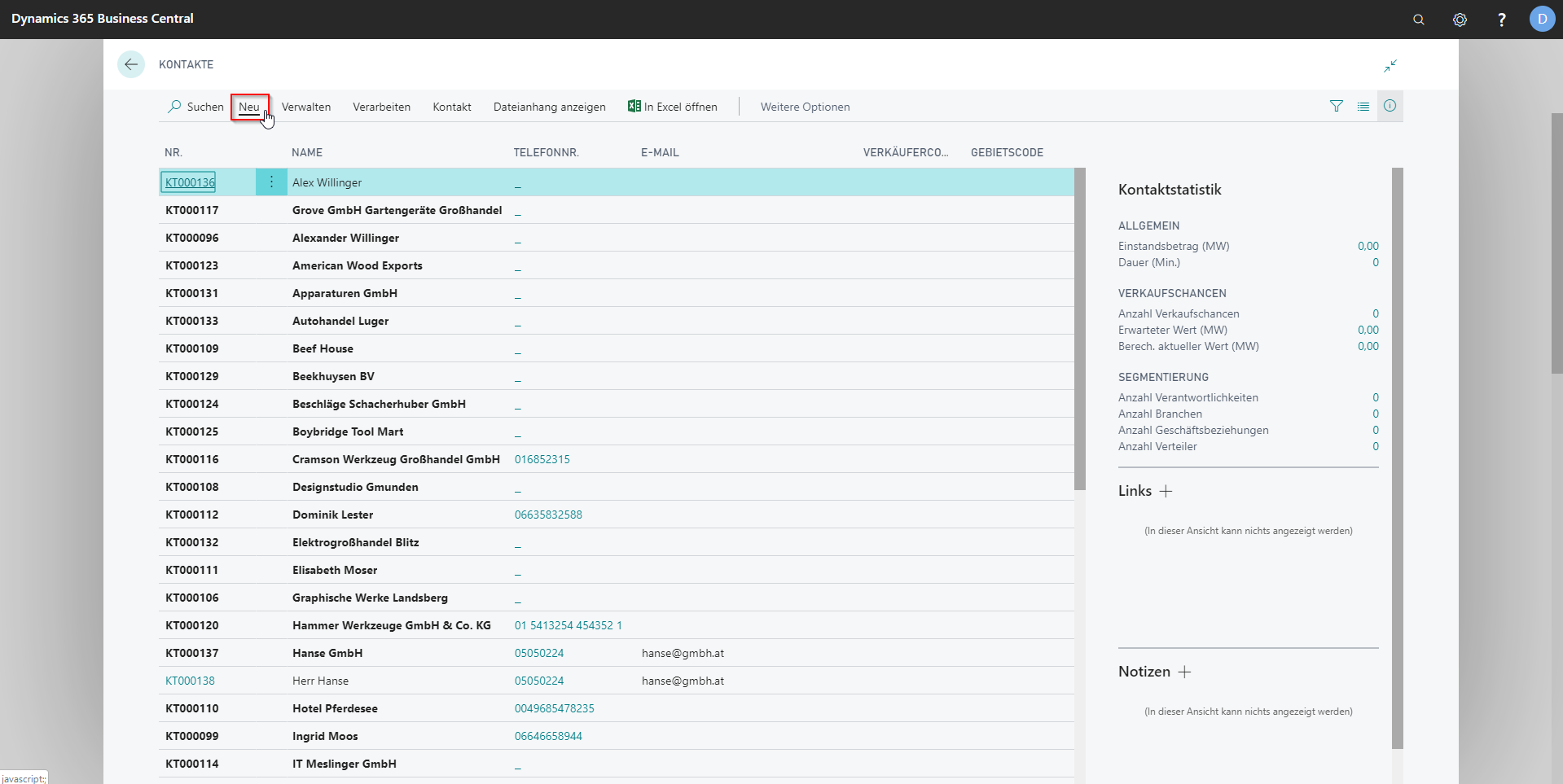Open the Kontakt menu
Image resolution: width=1563 pixels, height=784 pixels.
pyautogui.click(x=452, y=107)
